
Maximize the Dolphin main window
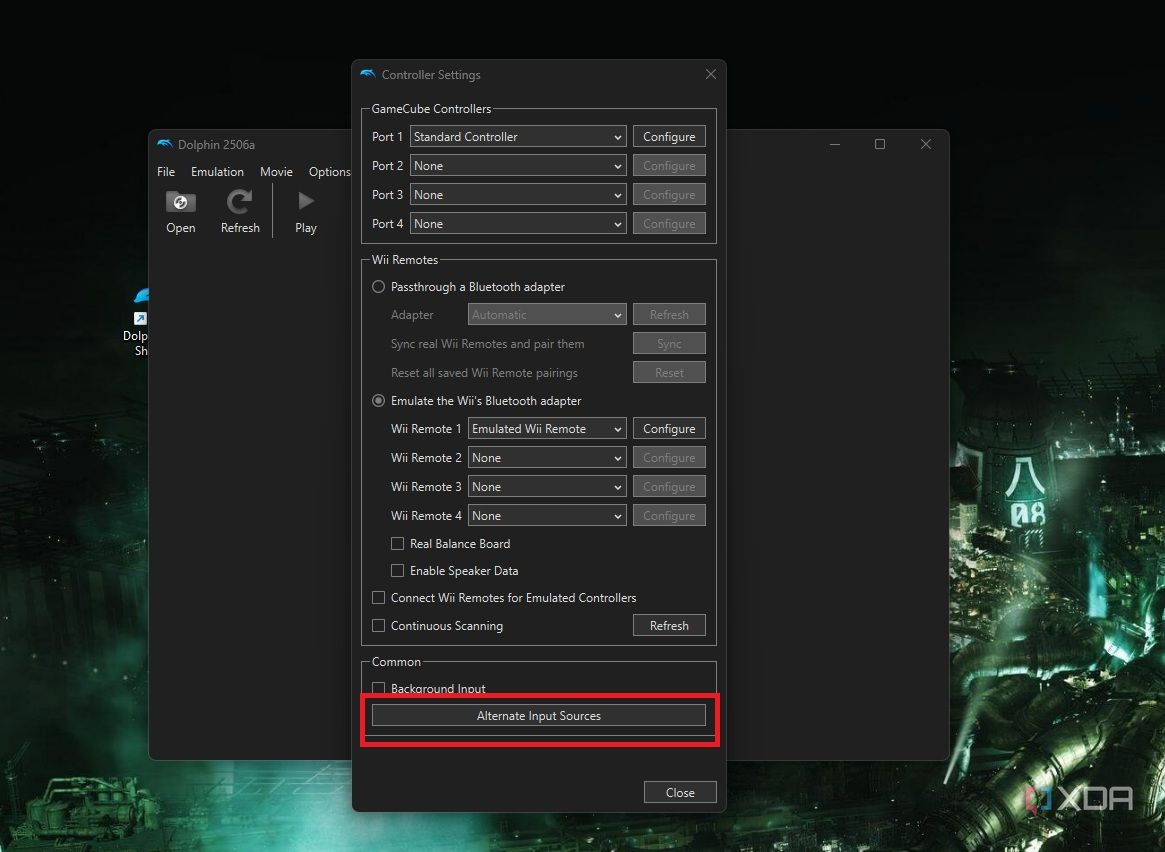(x=880, y=145)
